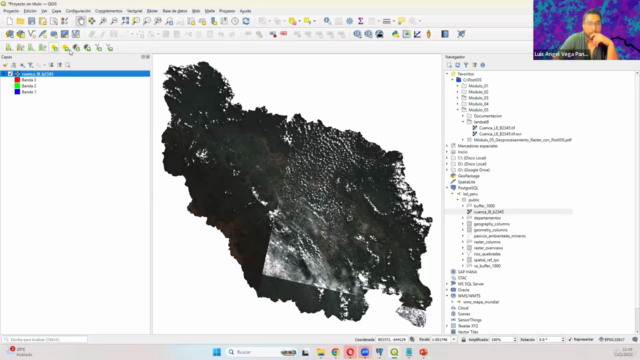Select the rios_quebradas table entry
This screenshot has height=360, width=640.
click(487, 254)
